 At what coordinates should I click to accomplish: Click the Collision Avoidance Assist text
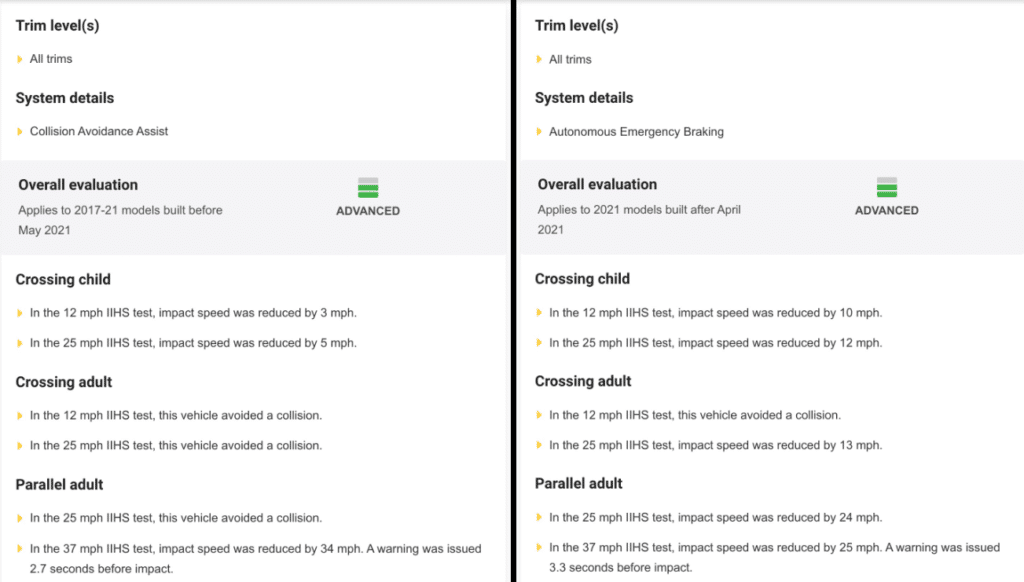tap(99, 131)
